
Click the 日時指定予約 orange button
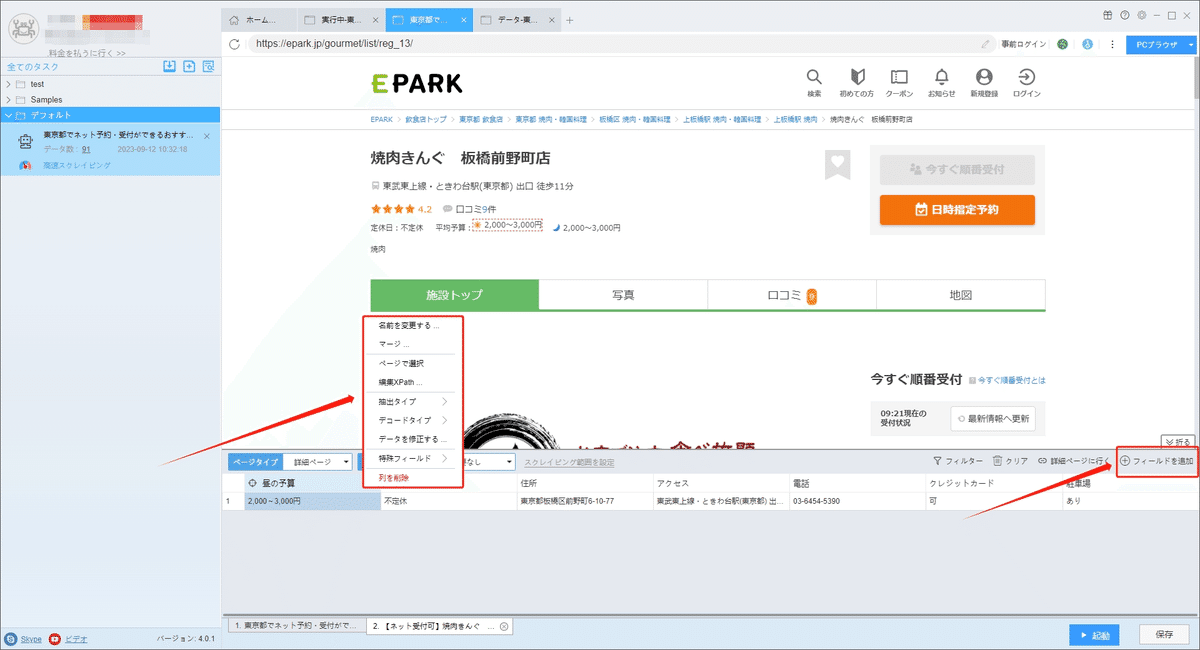coord(957,210)
